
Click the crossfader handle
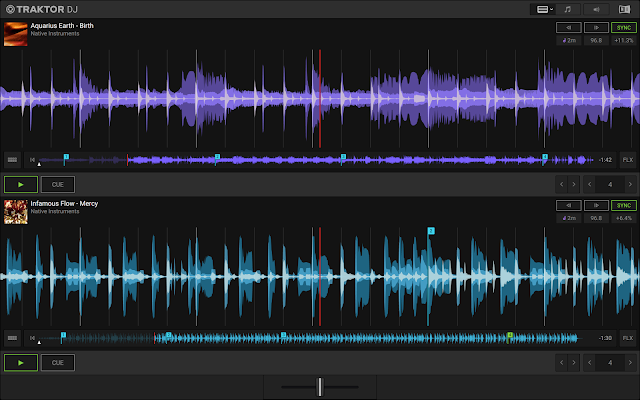coord(320,387)
